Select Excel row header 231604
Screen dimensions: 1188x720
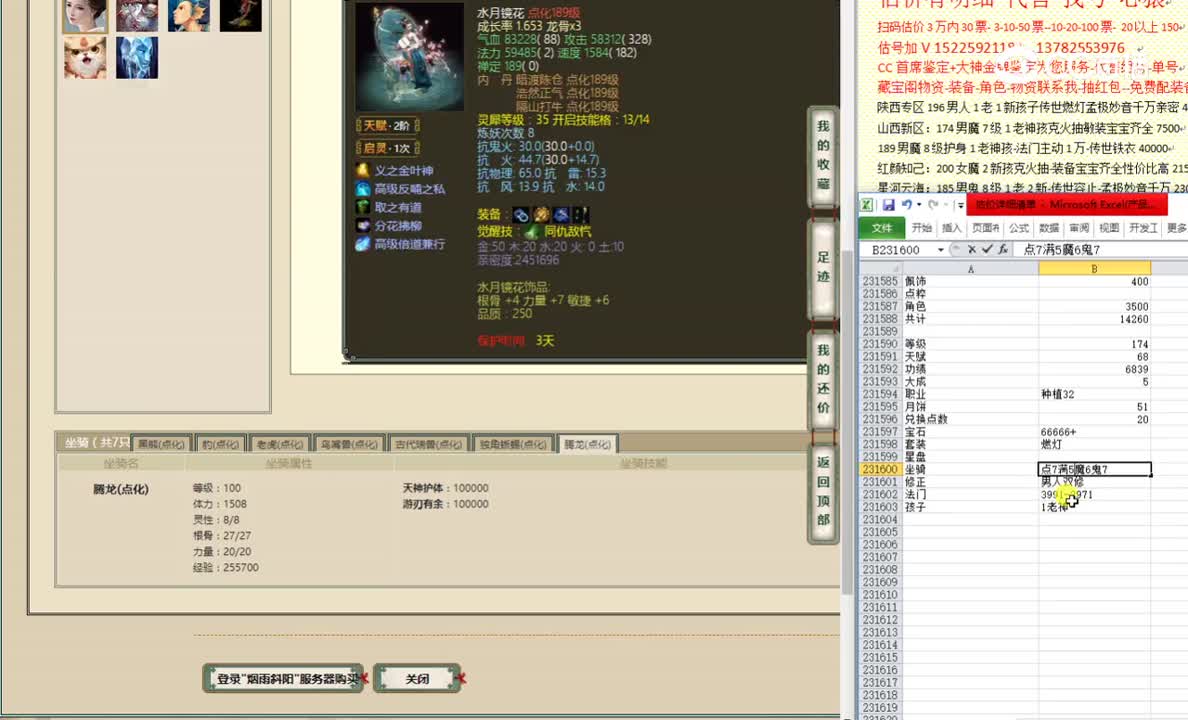[880, 519]
